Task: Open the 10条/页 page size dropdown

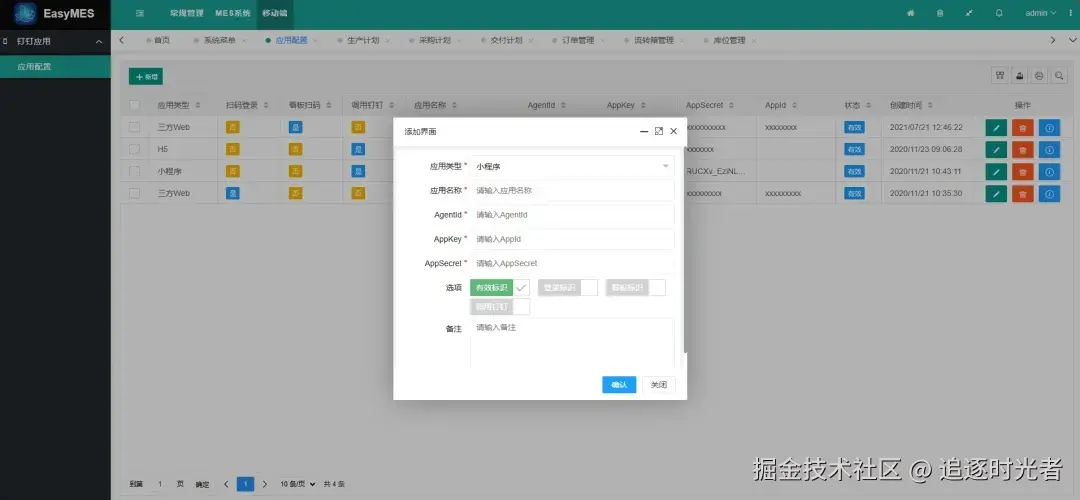Action: (x=298, y=484)
